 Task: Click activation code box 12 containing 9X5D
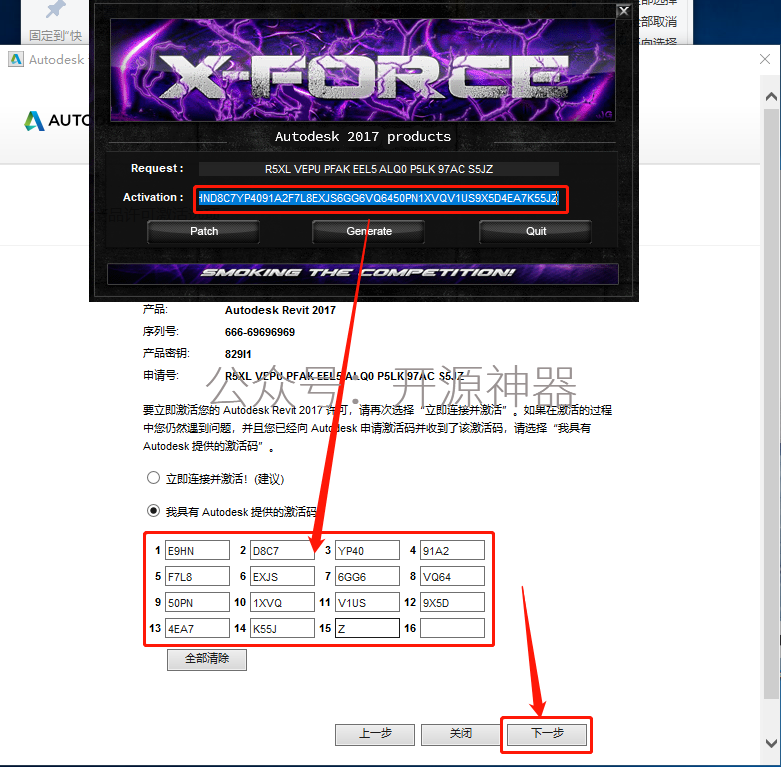(x=452, y=602)
